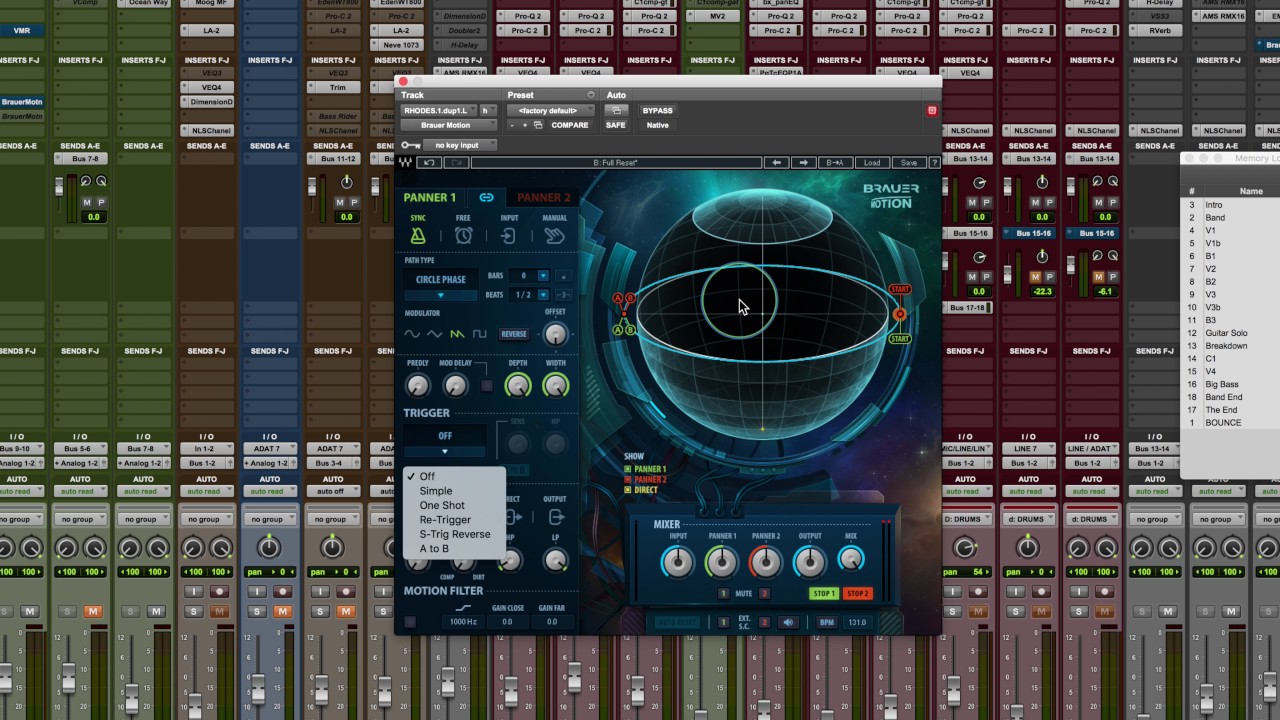Choose the sine wave modulator shape

click(x=412, y=334)
